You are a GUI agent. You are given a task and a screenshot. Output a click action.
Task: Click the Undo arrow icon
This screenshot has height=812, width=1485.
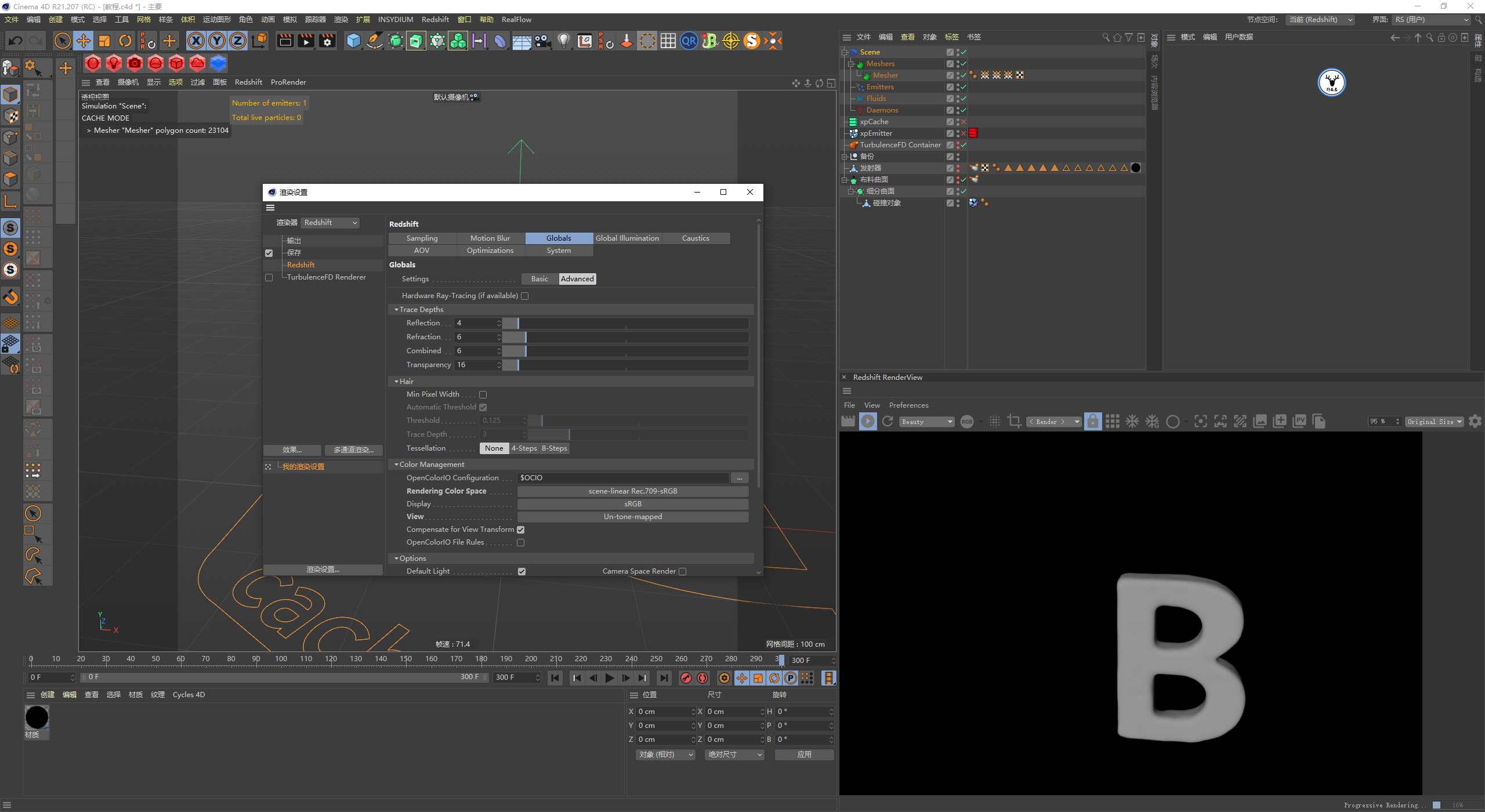click(x=16, y=41)
